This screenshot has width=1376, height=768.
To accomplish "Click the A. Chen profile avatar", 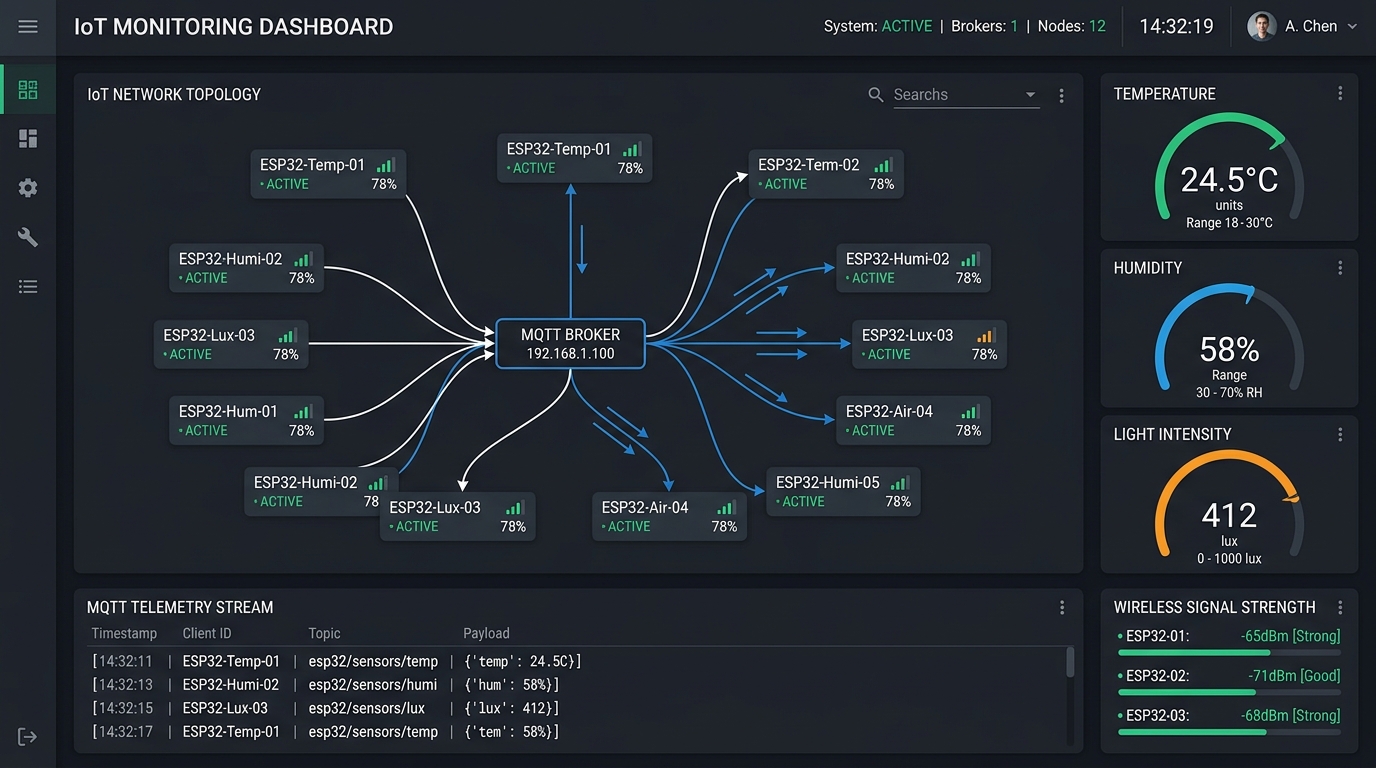I will [x=1262, y=27].
